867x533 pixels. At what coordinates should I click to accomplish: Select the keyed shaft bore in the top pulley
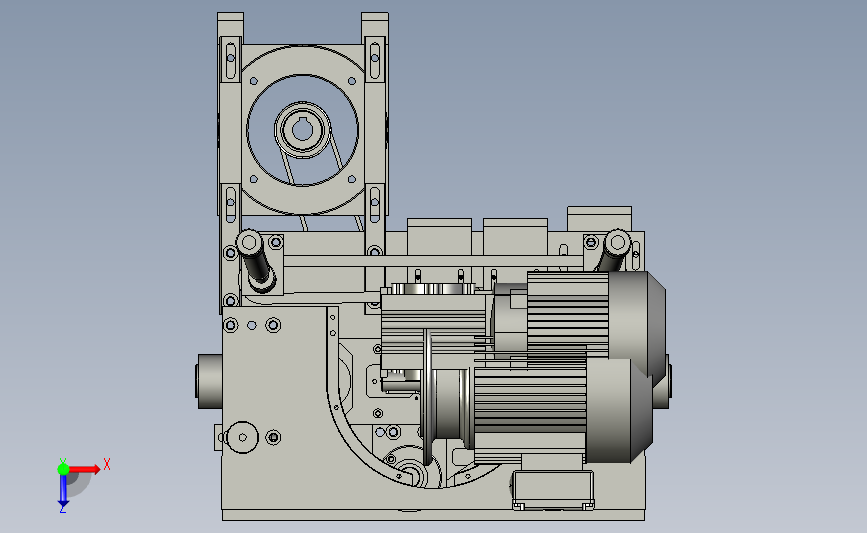tap(302, 130)
